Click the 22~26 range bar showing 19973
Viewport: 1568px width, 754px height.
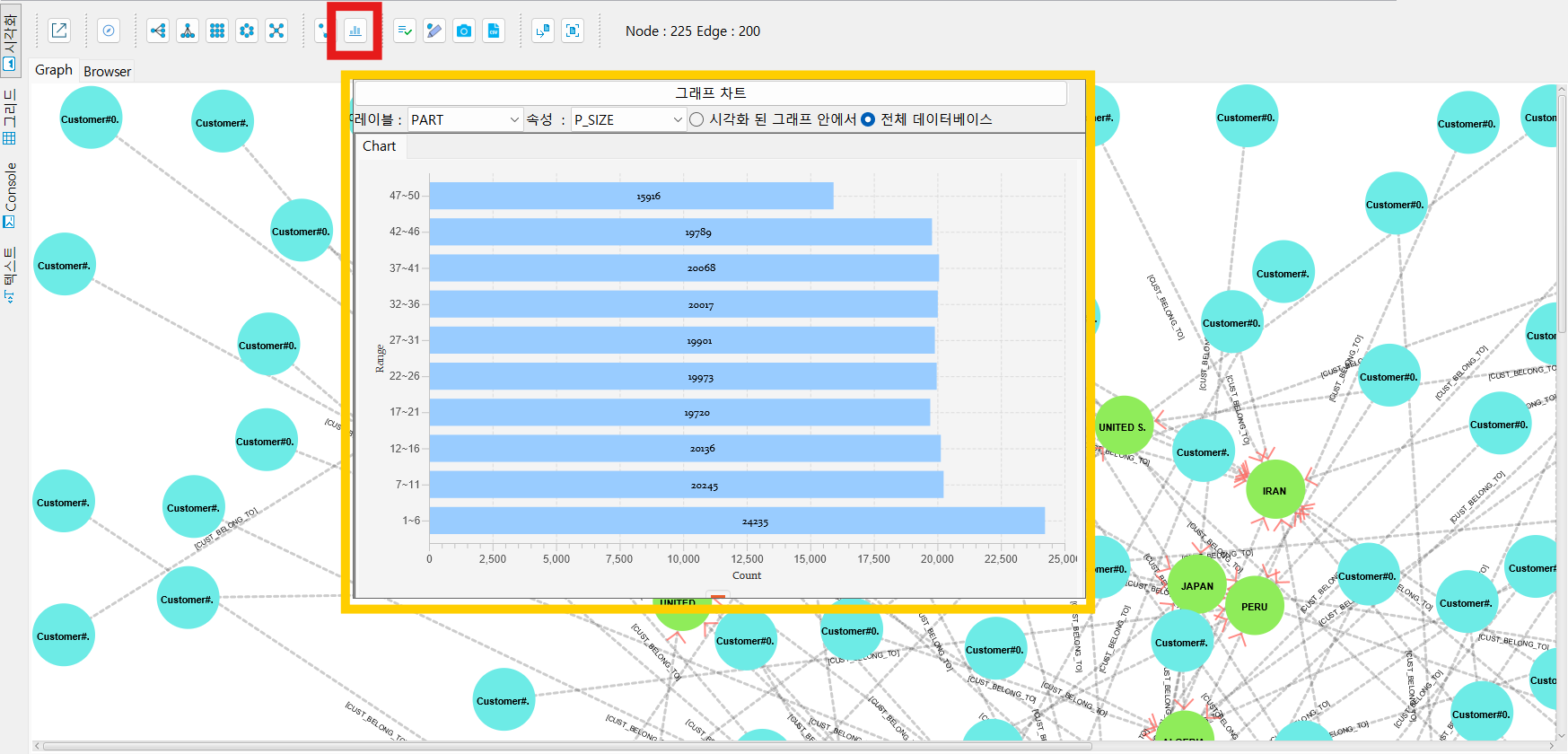(683, 376)
